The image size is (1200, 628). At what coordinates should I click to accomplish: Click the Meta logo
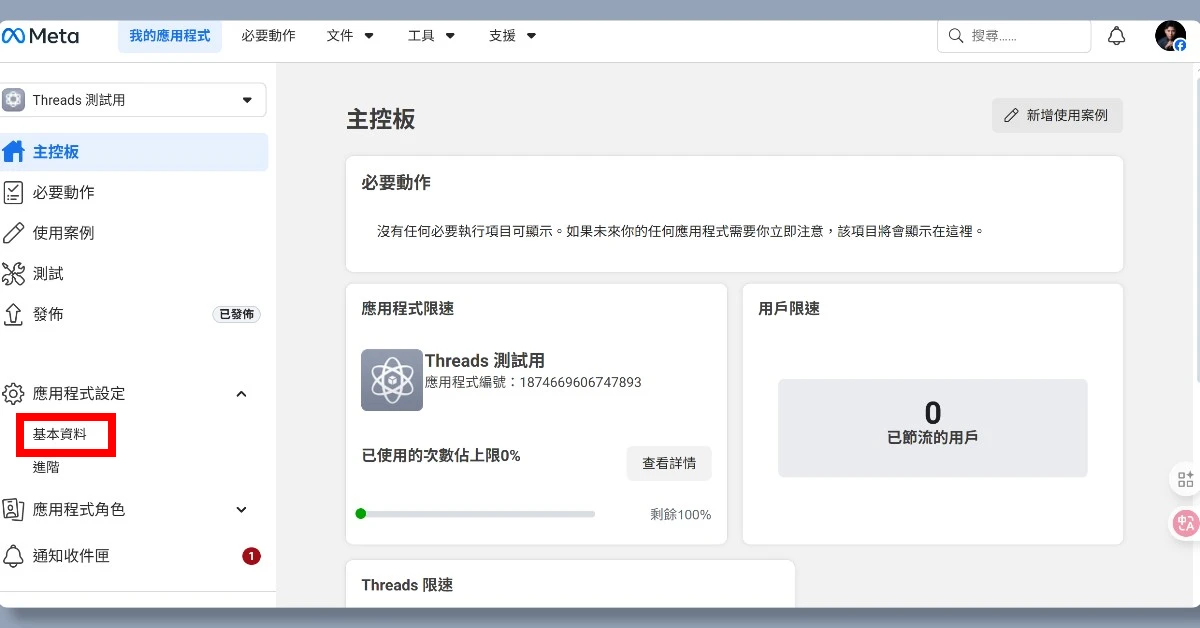click(40, 36)
